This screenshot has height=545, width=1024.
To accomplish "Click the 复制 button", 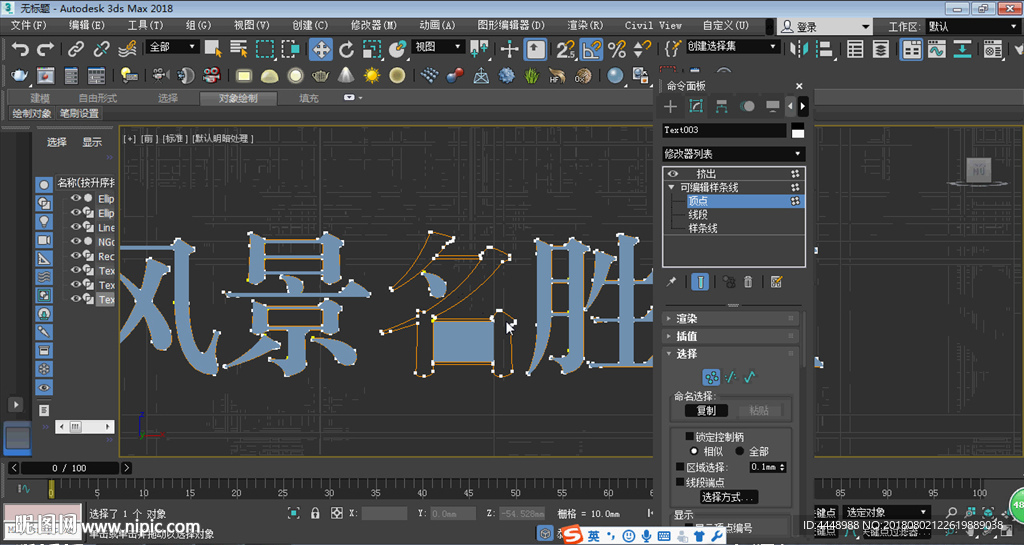I will (x=706, y=410).
